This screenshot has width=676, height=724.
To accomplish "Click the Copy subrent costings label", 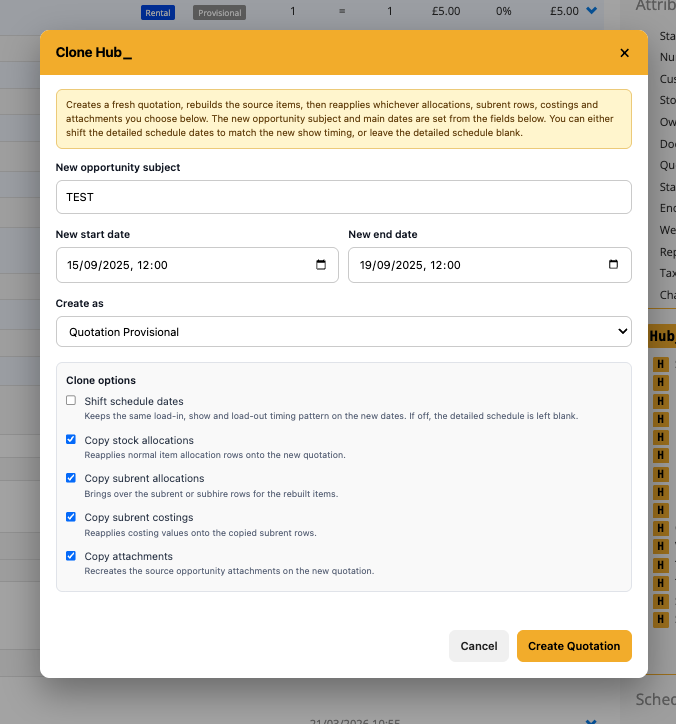I will click(x=139, y=517).
